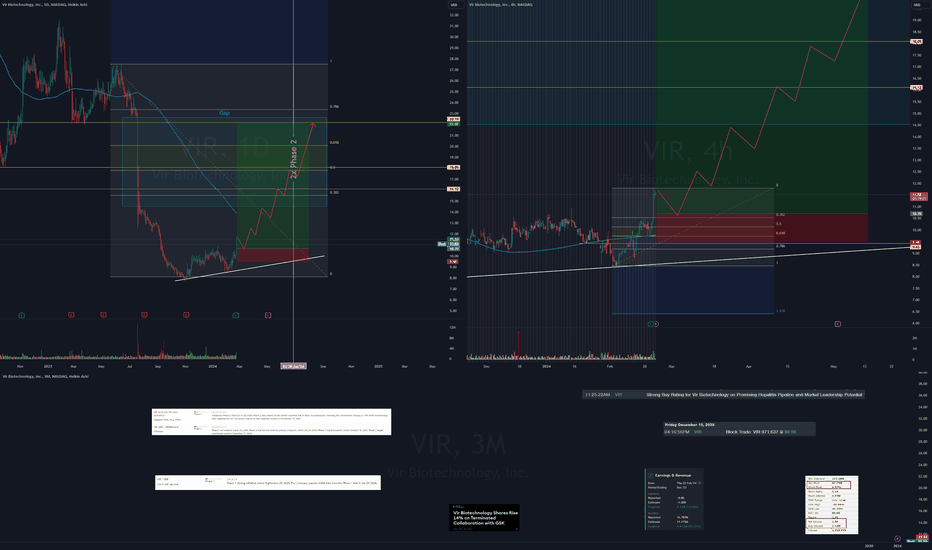Select the 0.786 Fibonacci label on 1D chart
This screenshot has height=550, width=932.
tap(334, 107)
